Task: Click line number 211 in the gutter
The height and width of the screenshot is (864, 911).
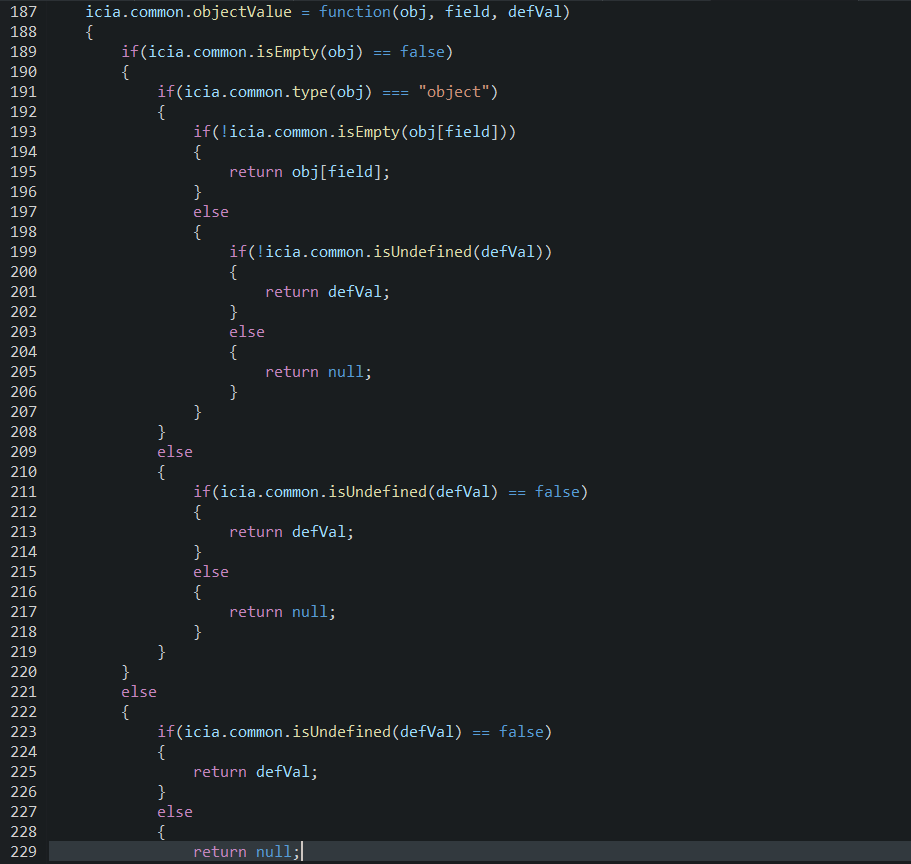Action: point(23,492)
